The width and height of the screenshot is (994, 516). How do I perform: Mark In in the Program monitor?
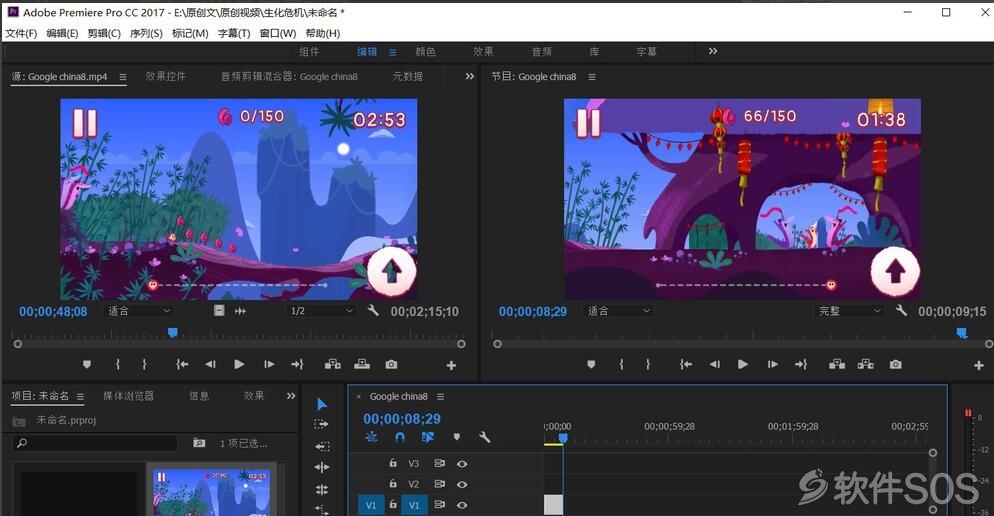click(621, 364)
